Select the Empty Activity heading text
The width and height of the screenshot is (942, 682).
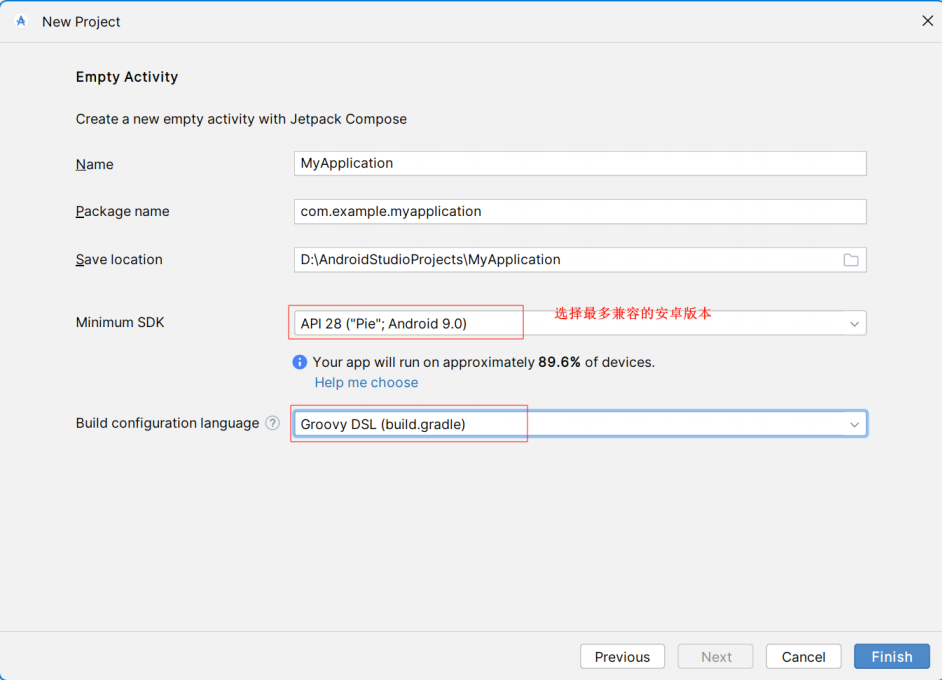coord(127,77)
